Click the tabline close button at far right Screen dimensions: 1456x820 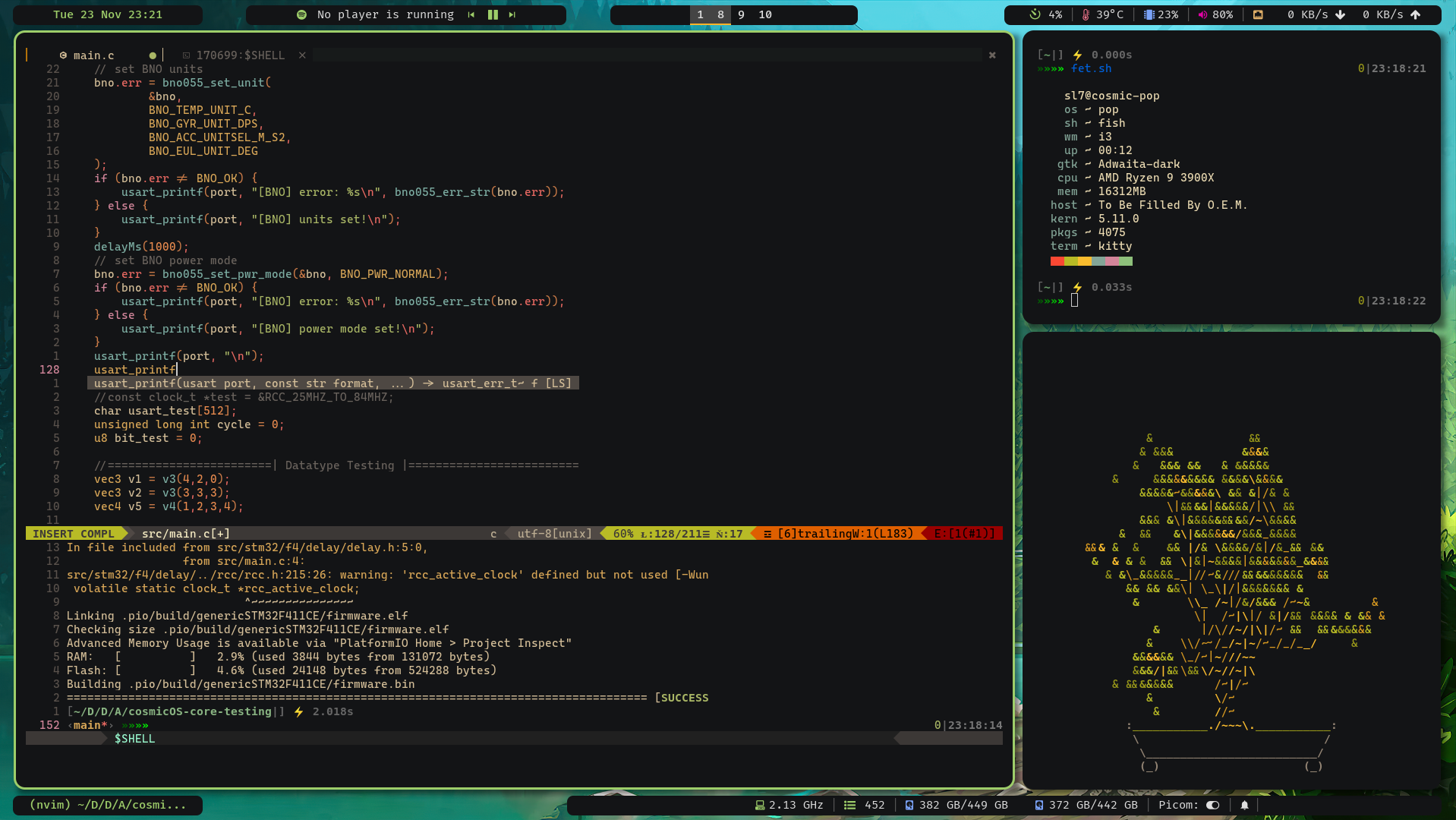click(x=992, y=55)
